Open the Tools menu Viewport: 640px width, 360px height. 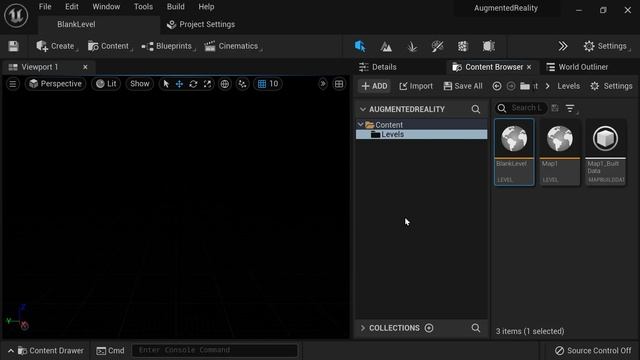(143, 7)
